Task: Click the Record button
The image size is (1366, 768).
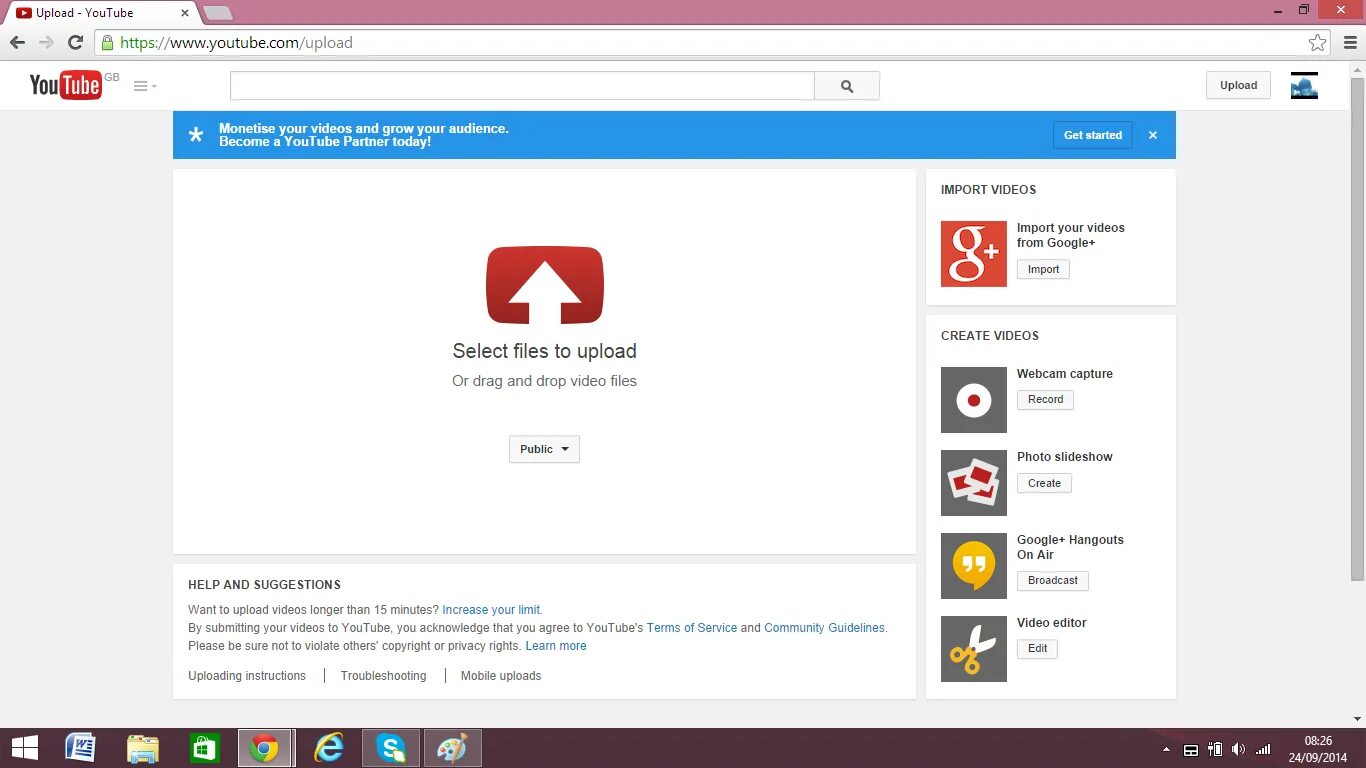Action: pos(1045,399)
